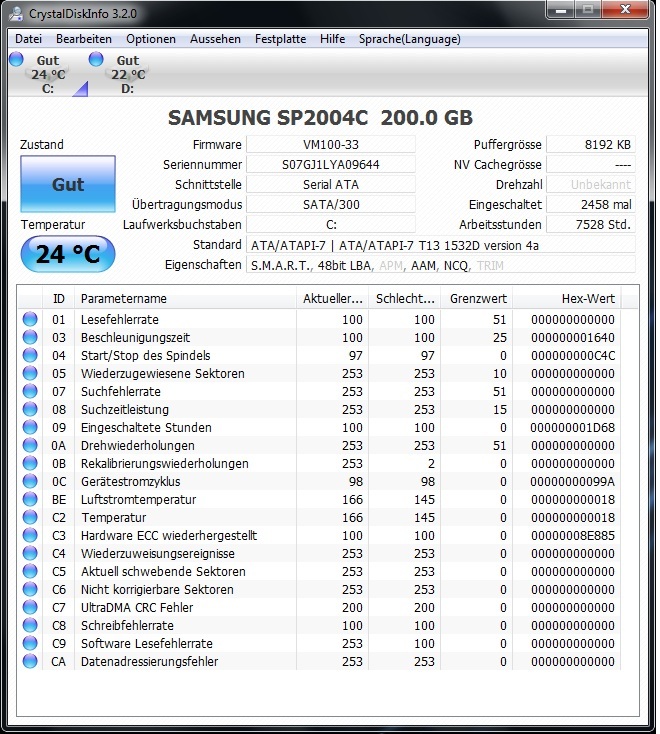Click the status orb for Start/Stop des Spindels

[30, 355]
